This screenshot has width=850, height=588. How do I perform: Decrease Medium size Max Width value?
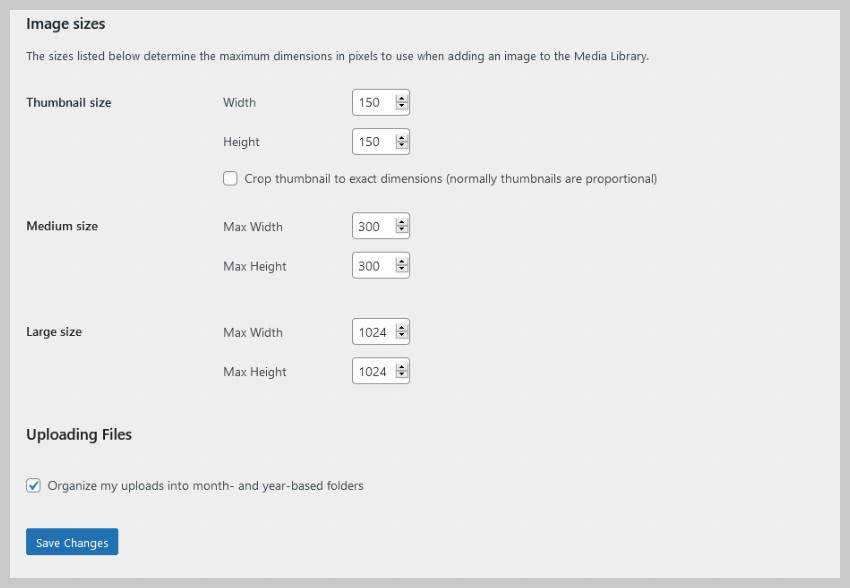pyautogui.click(x=401, y=231)
